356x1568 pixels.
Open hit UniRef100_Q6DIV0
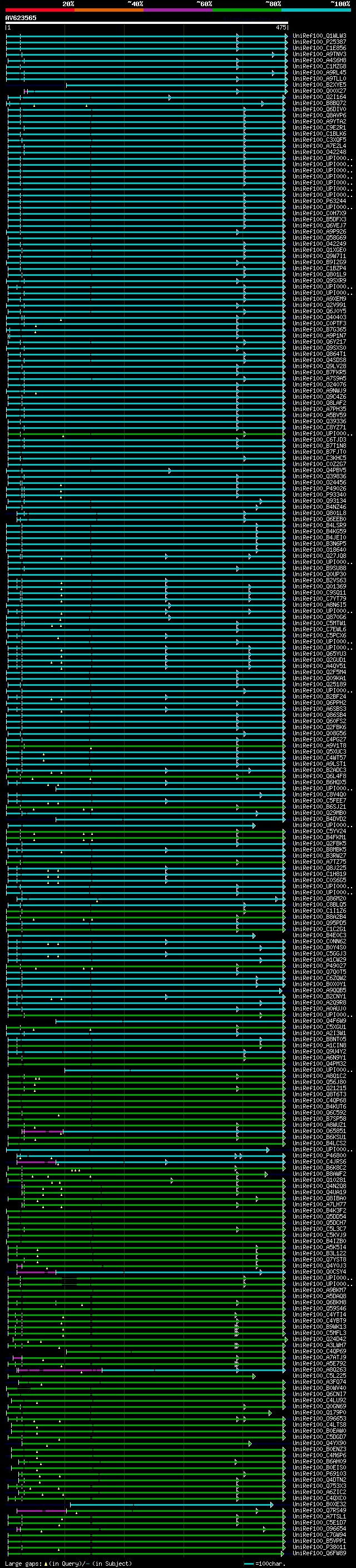[319, 110]
